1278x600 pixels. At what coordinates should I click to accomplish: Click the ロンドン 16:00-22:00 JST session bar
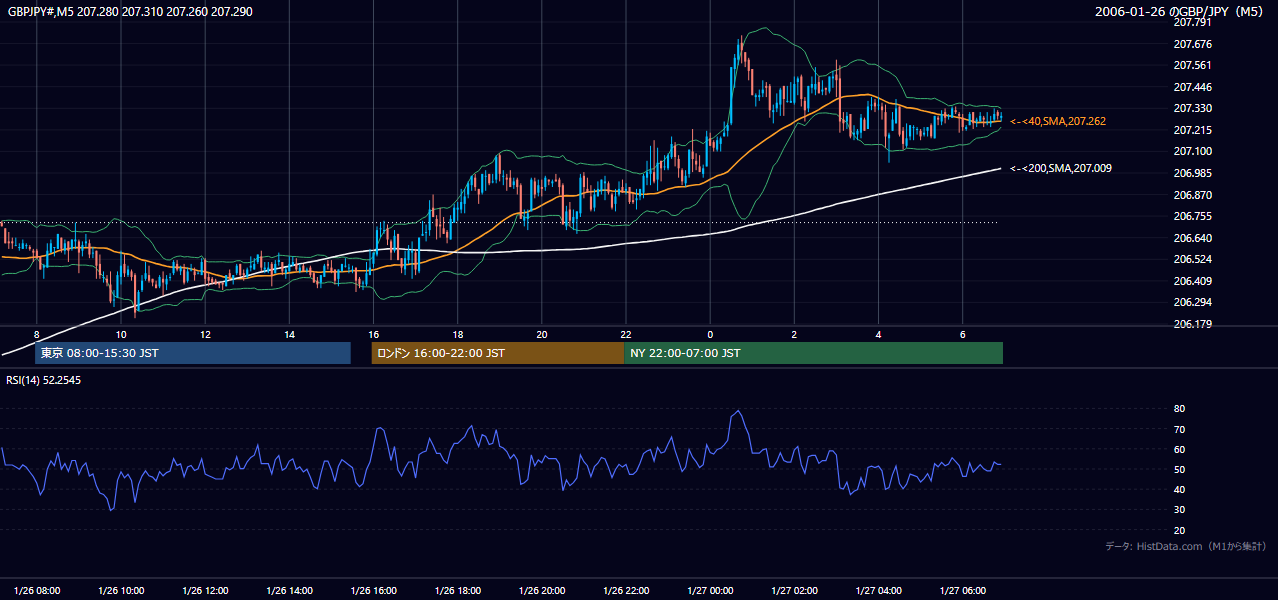pos(497,353)
